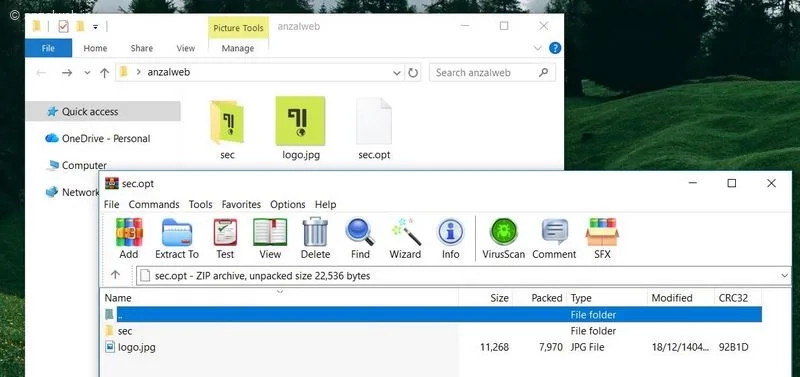Screen dimensions: 800x377
Task: Sort by Name column header
Action: tap(280, 298)
